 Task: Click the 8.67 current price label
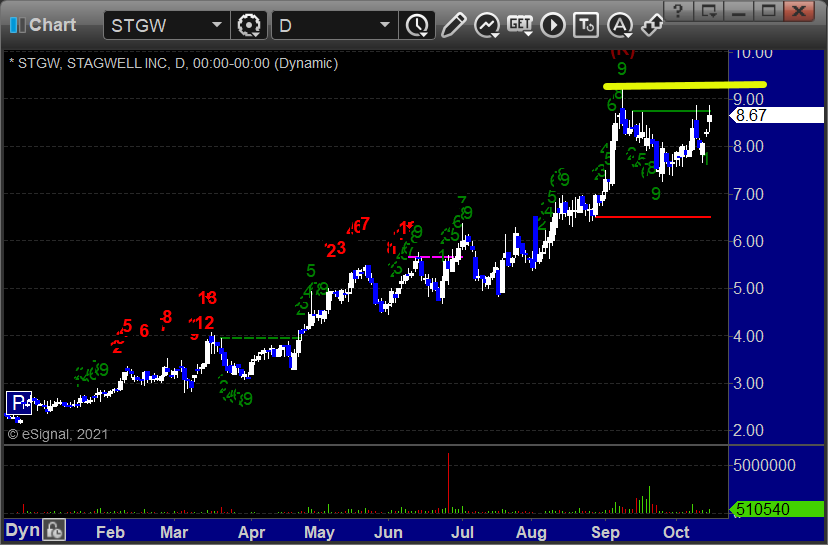[776, 115]
